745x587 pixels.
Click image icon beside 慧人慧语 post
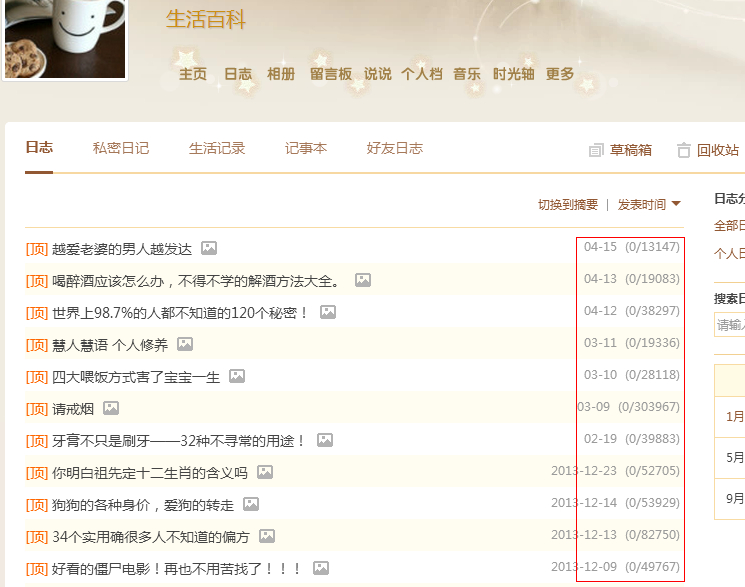(185, 344)
